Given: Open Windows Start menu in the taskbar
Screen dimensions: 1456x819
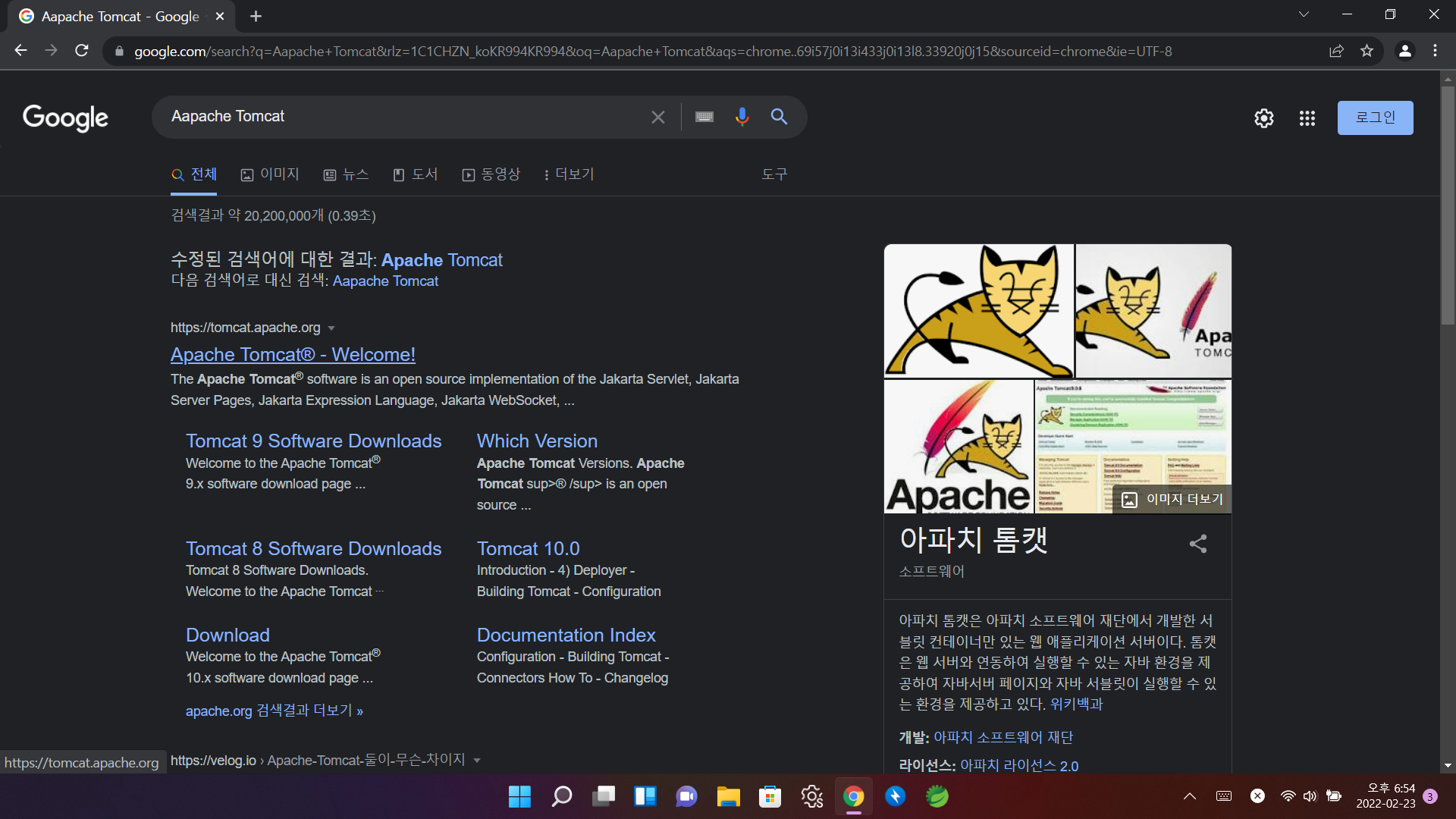Looking at the screenshot, I should (x=519, y=796).
